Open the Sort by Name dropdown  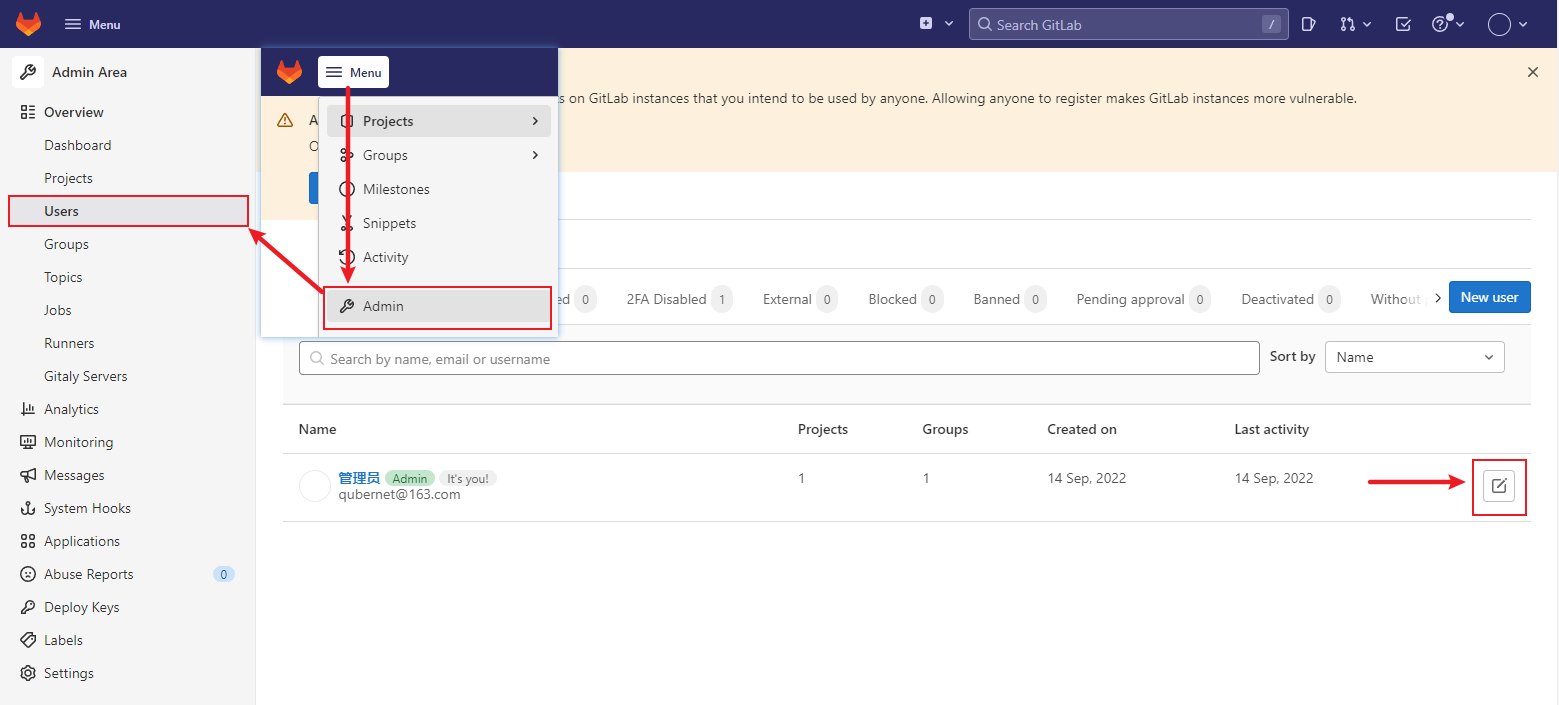click(1414, 357)
